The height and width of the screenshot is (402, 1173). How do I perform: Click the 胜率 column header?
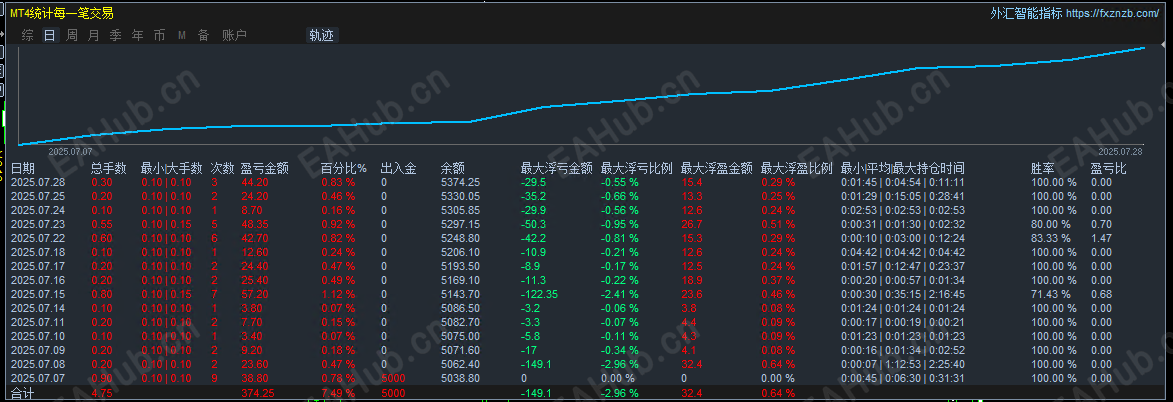point(1043,168)
